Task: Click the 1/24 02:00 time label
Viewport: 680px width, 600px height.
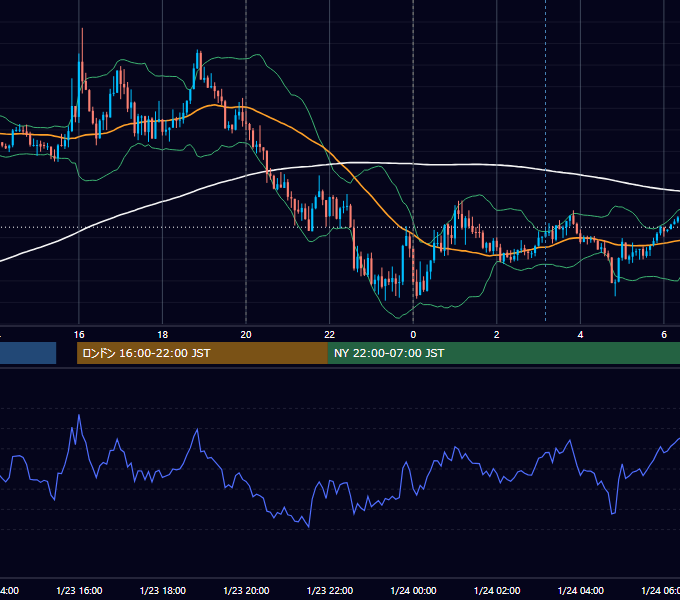Action: coord(497,590)
